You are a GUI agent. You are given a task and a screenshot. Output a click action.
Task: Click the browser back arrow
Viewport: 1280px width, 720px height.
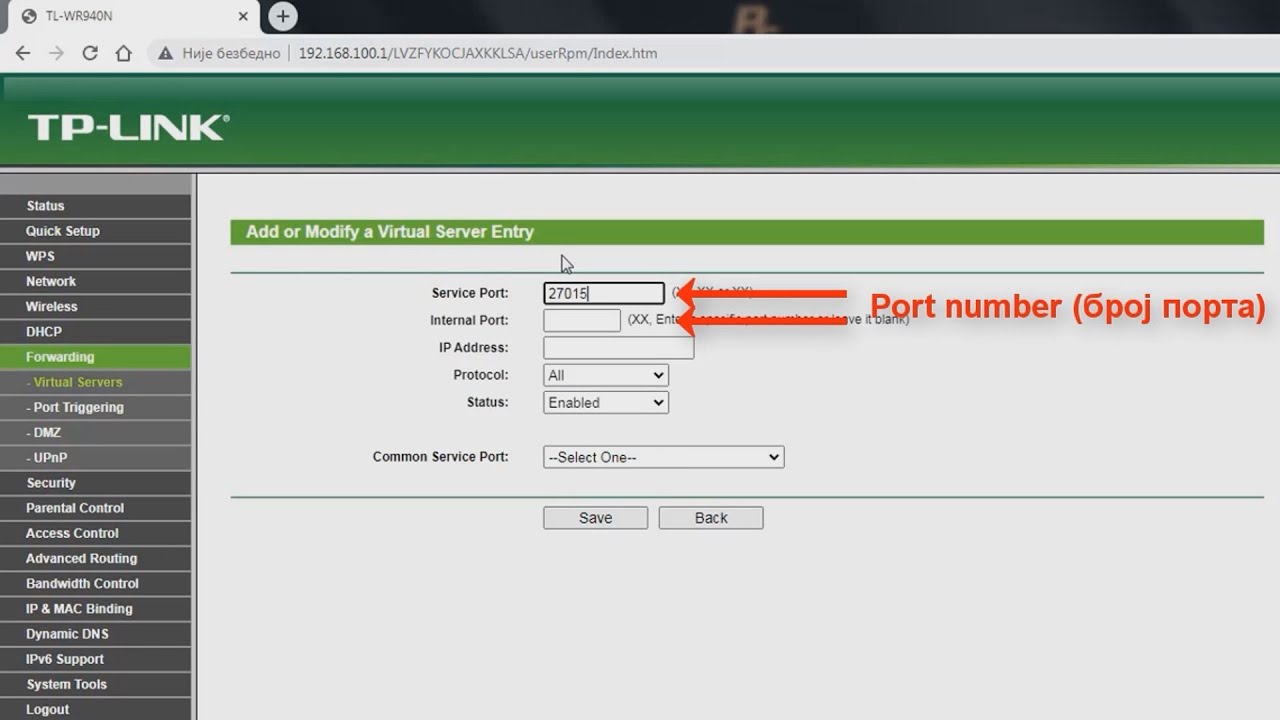pos(23,53)
